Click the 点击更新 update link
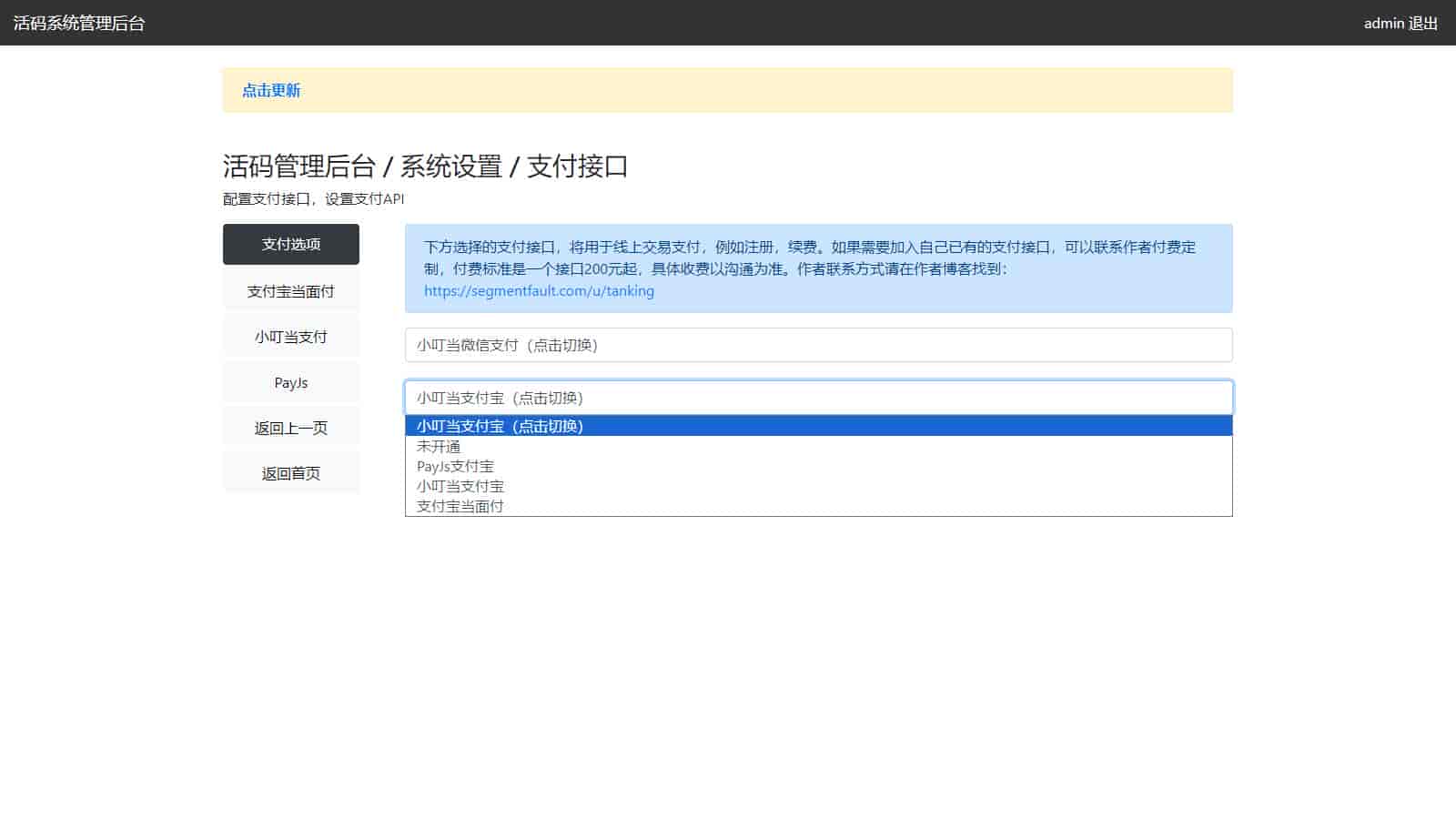This screenshot has width=1456, height=819. point(271,90)
